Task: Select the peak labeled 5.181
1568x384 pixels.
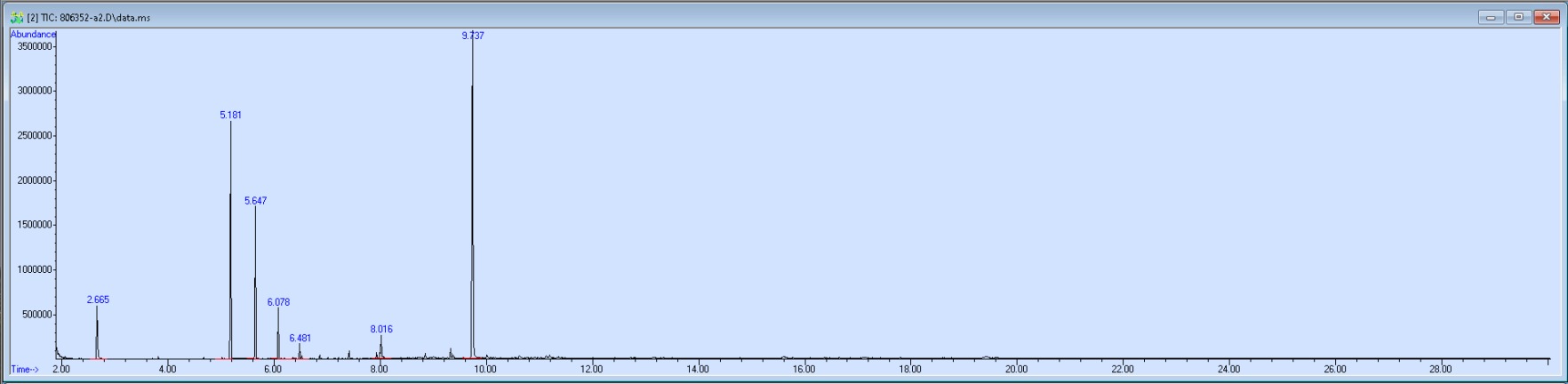Action: pyautogui.click(x=230, y=116)
